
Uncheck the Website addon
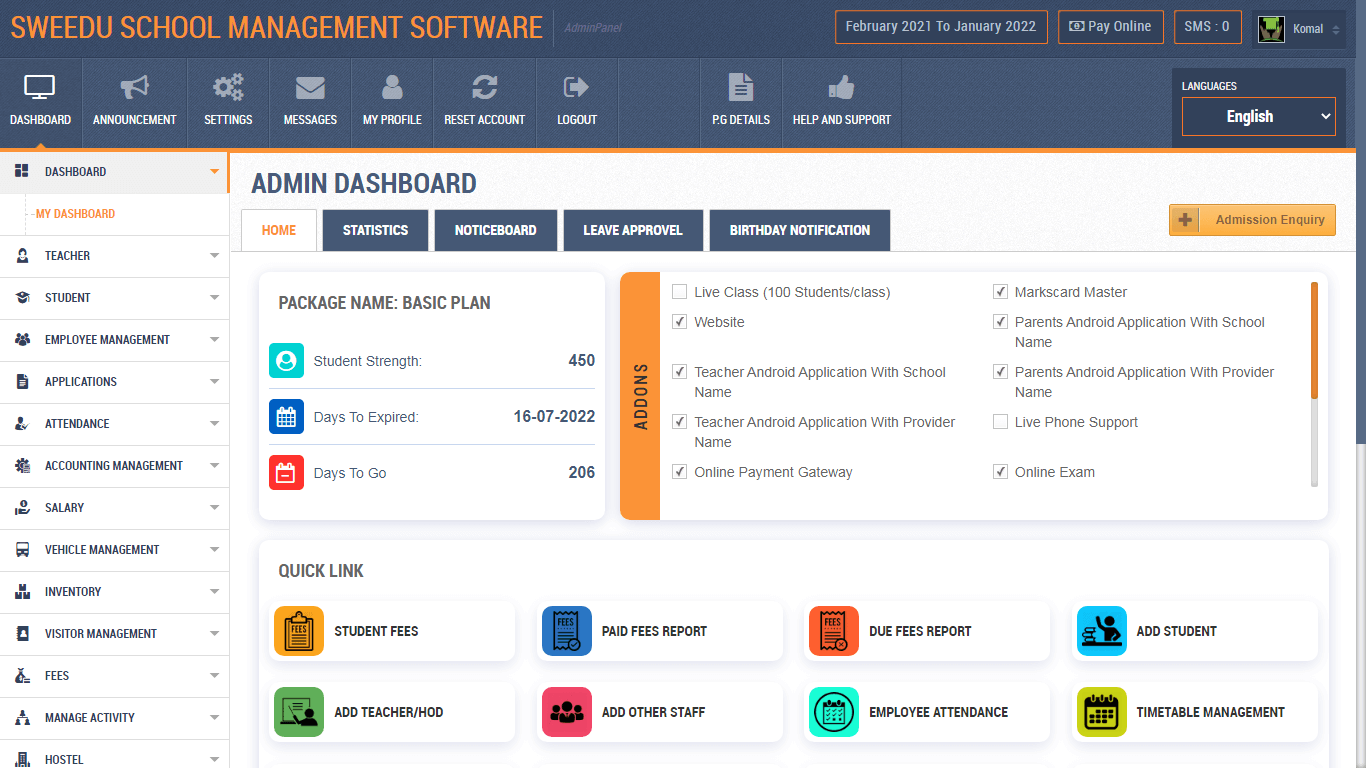(680, 322)
